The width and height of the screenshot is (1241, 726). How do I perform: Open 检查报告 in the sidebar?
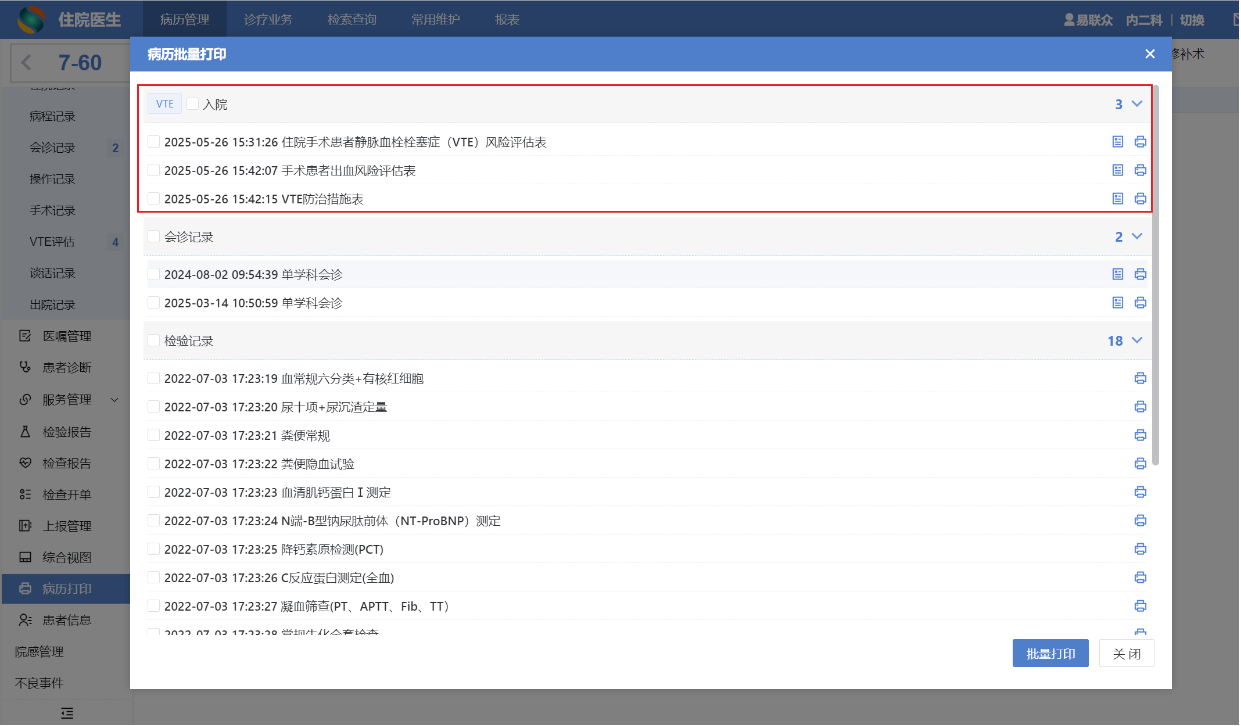65,463
